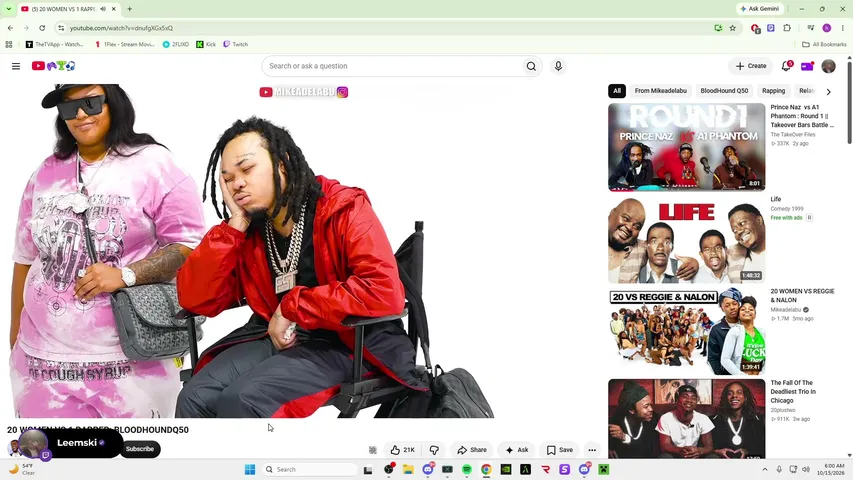
Task: Open the Life movie thumbnail
Action: tap(687, 239)
